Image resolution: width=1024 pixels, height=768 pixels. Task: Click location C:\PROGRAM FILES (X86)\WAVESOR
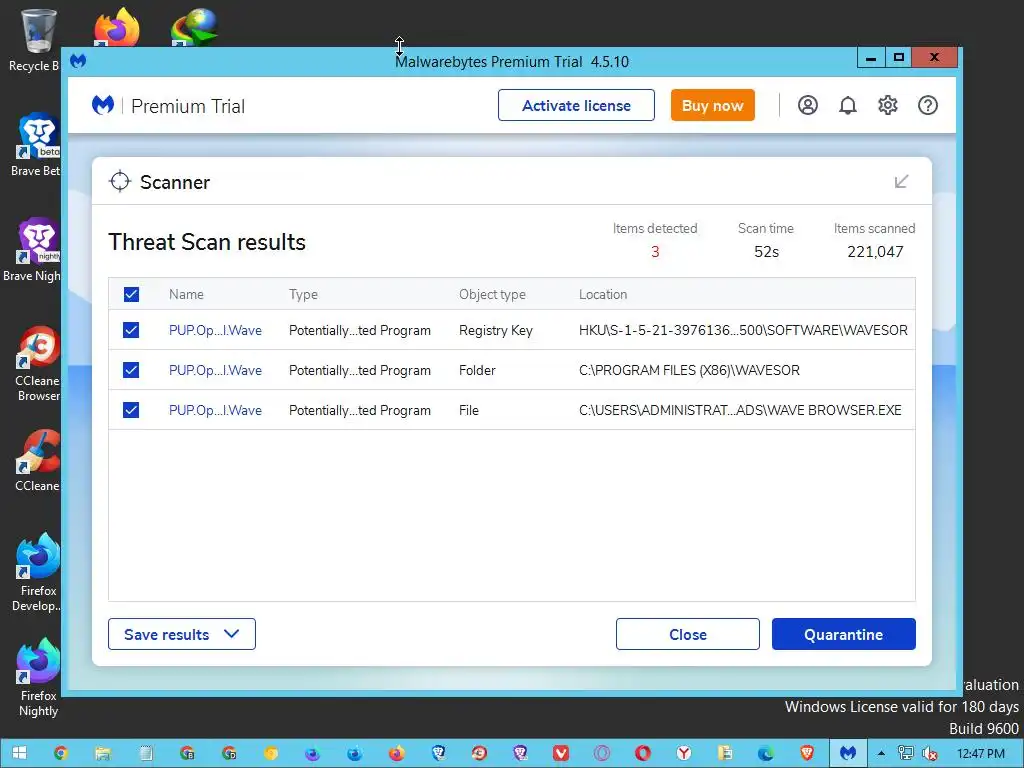pyautogui.click(x=689, y=370)
